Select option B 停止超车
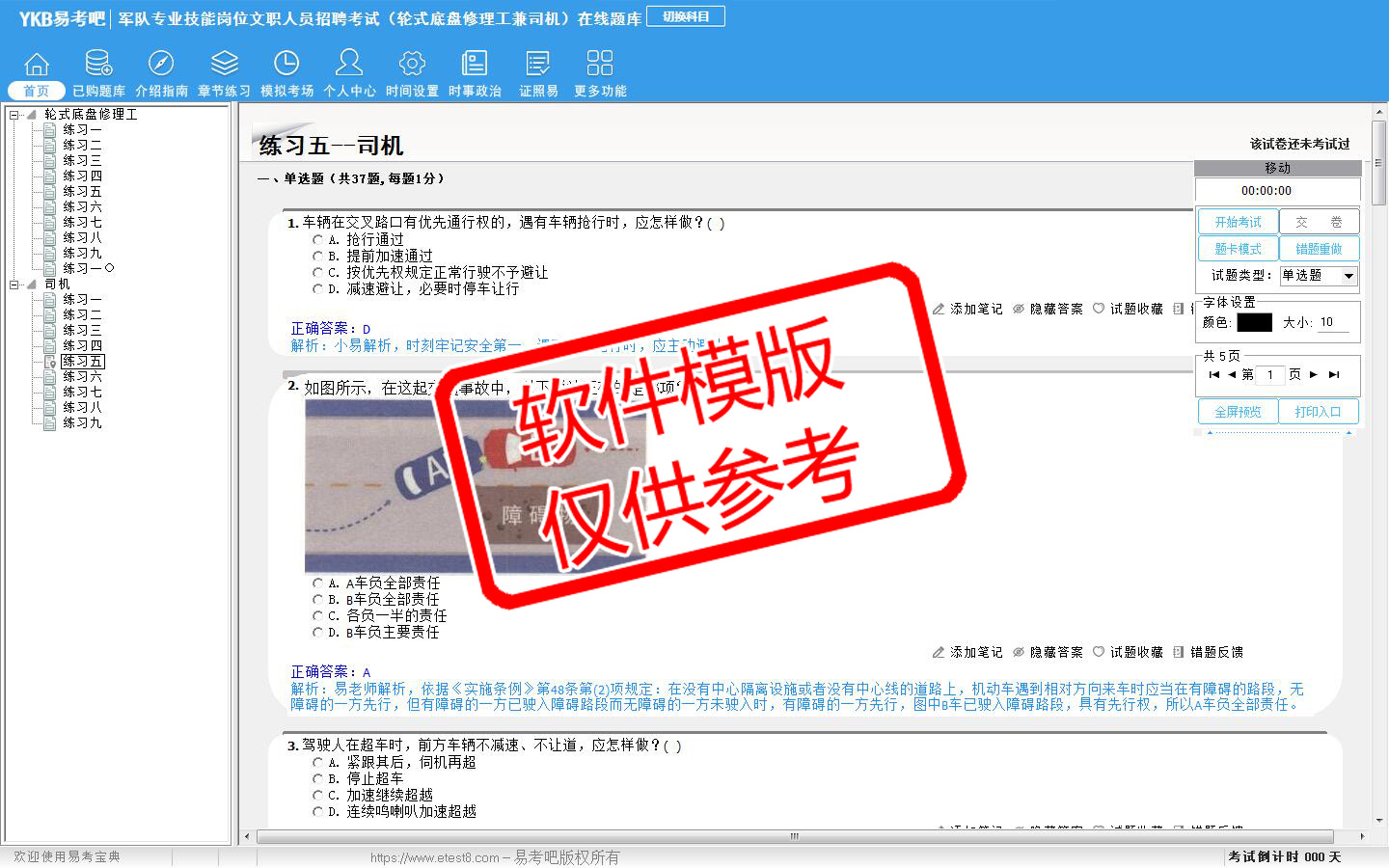 point(317,778)
